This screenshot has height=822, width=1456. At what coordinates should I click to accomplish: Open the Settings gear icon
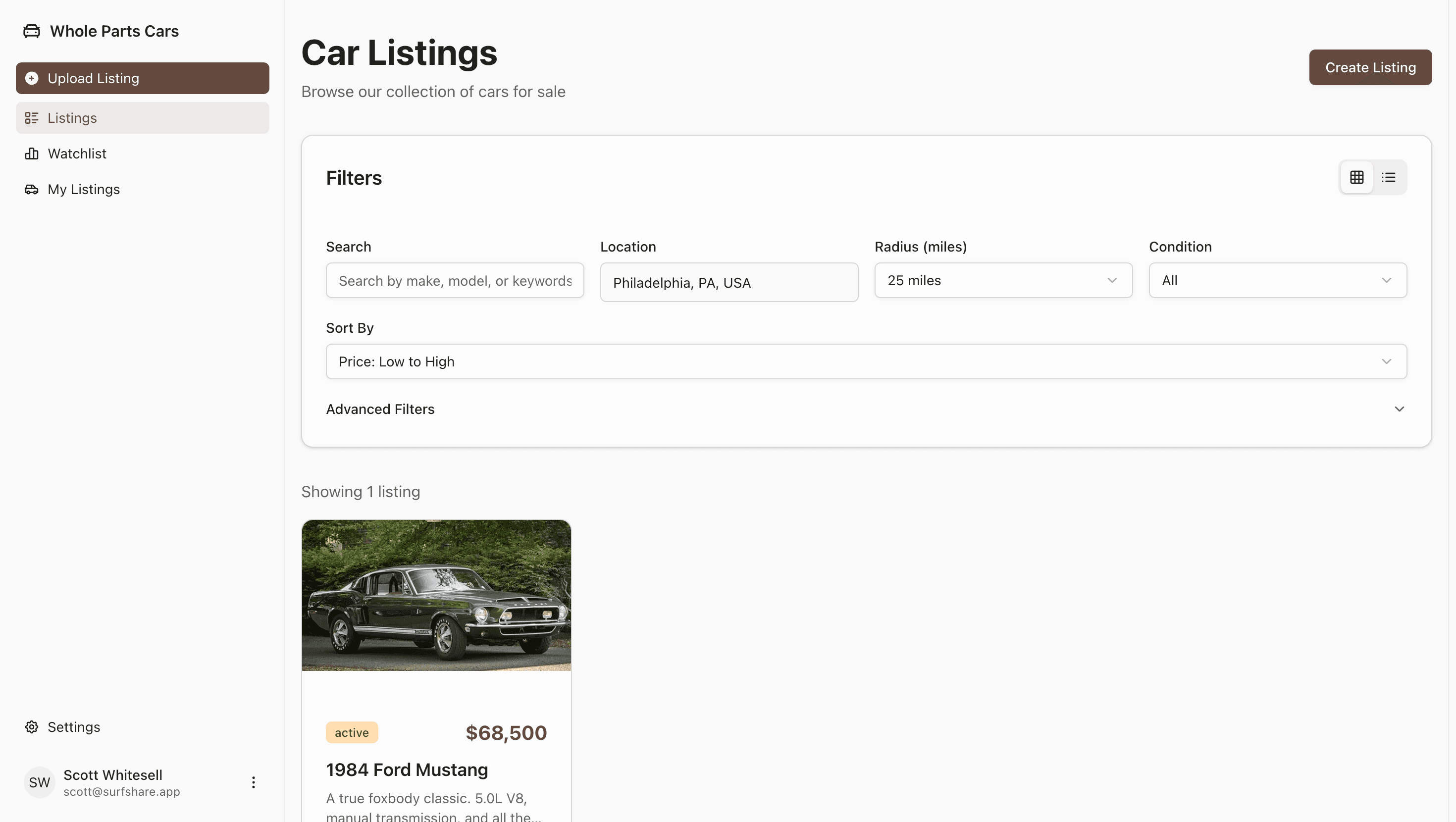click(32, 726)
